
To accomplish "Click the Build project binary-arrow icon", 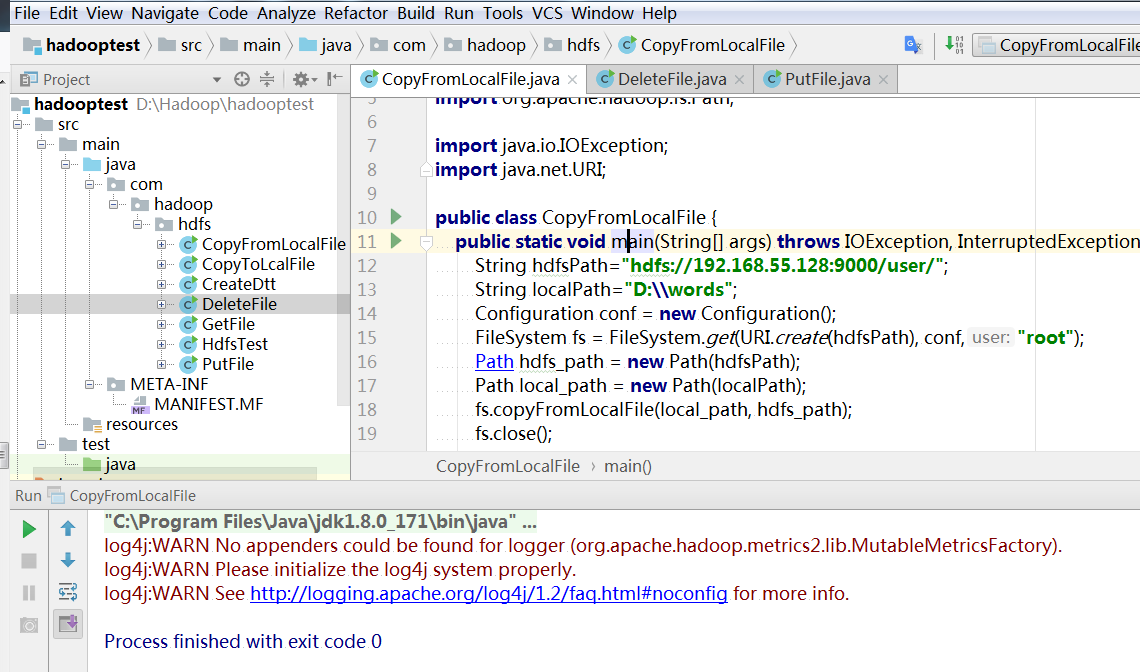I will pos(954,45).
